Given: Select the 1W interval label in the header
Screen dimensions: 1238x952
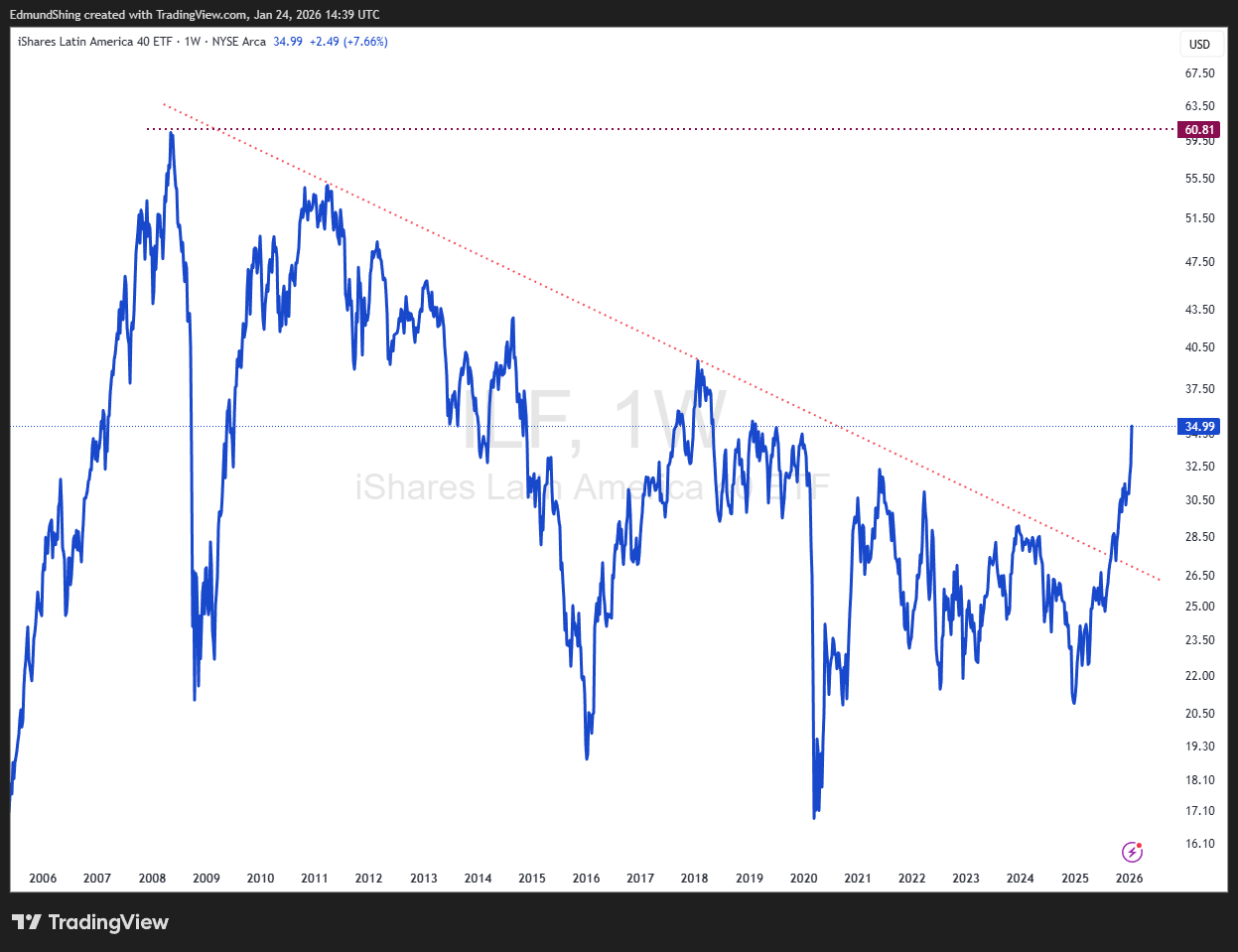Looking at the screenshot, I should click(x=193, y=42).
